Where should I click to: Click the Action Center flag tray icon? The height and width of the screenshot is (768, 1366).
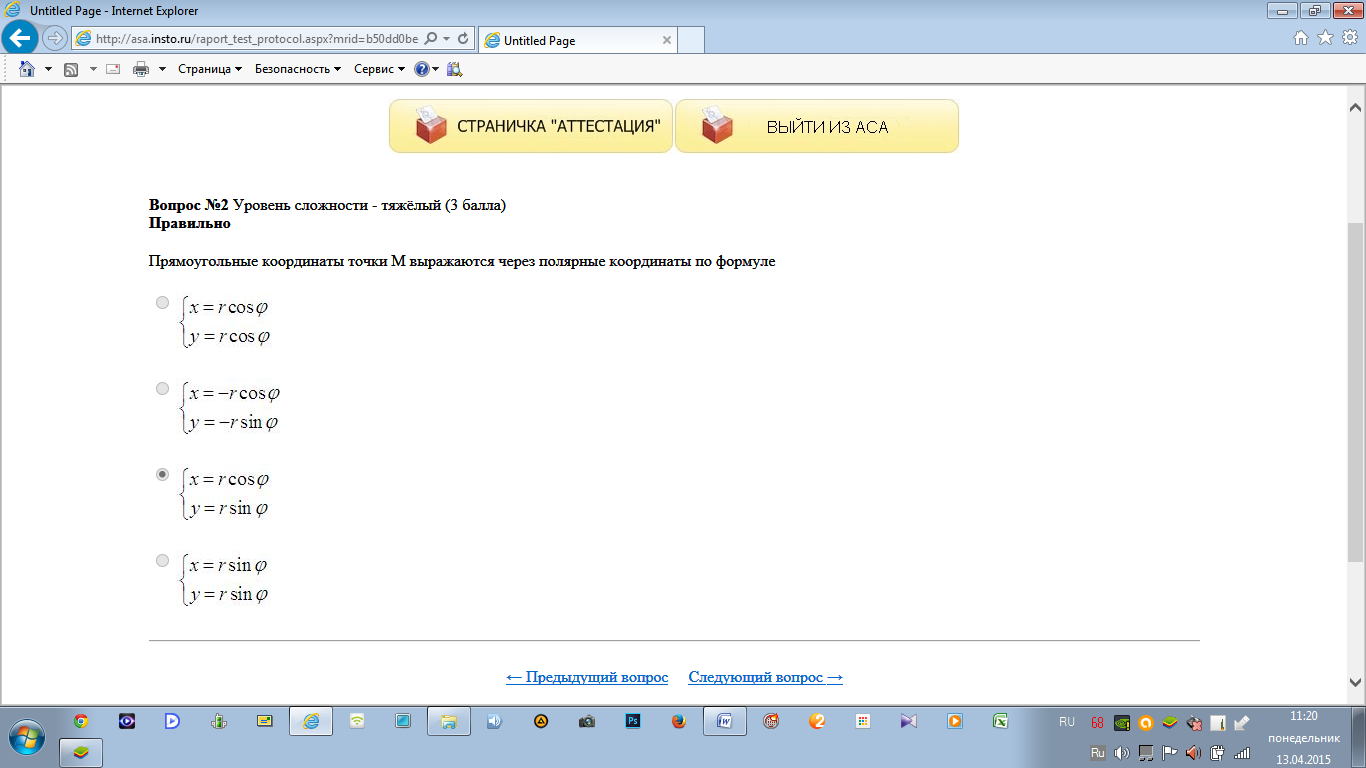coord(1169,752)
